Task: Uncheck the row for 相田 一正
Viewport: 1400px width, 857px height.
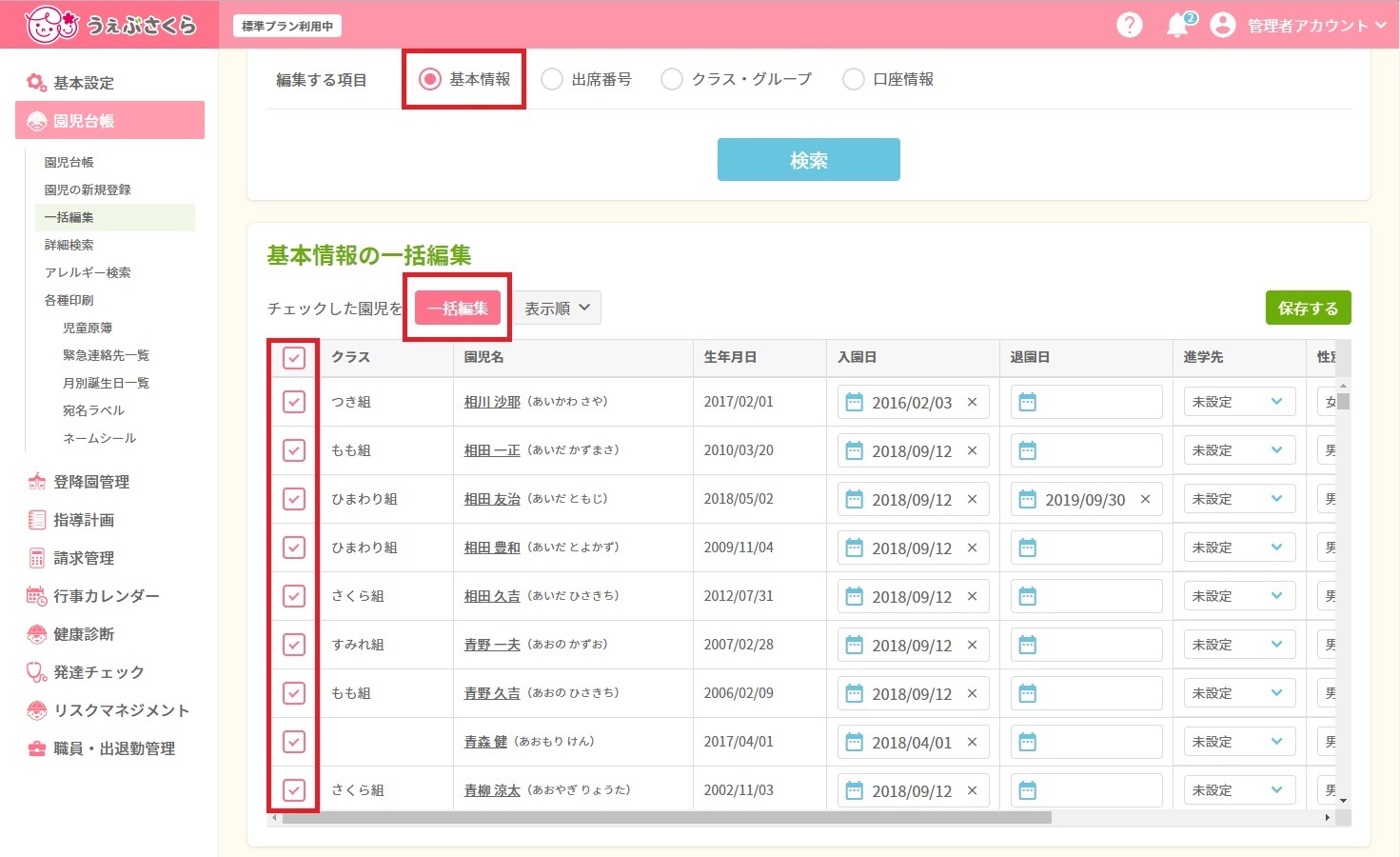Action: point(294,450)
